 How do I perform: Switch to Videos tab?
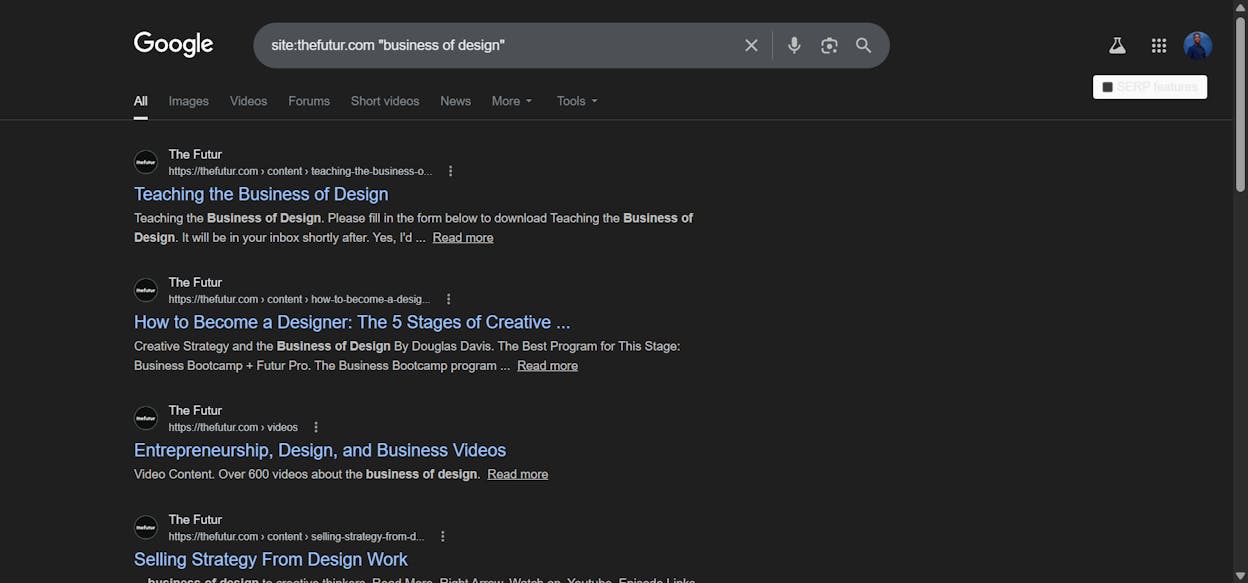coord(249,101)
